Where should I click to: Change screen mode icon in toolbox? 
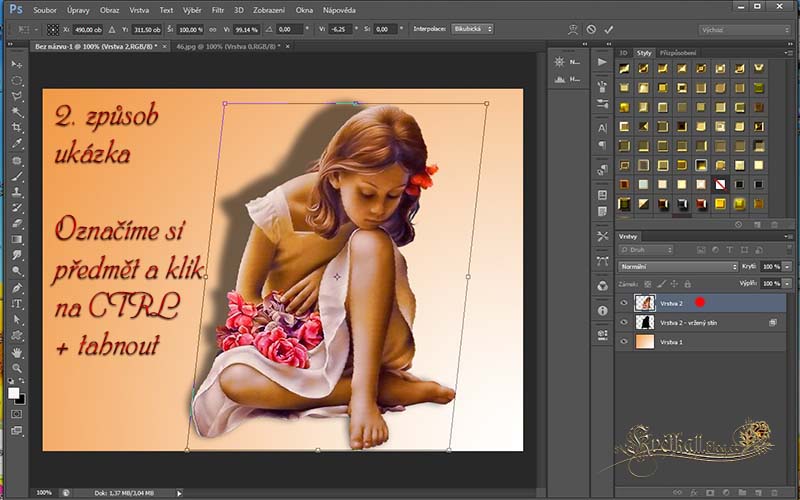tap(17, 431)
